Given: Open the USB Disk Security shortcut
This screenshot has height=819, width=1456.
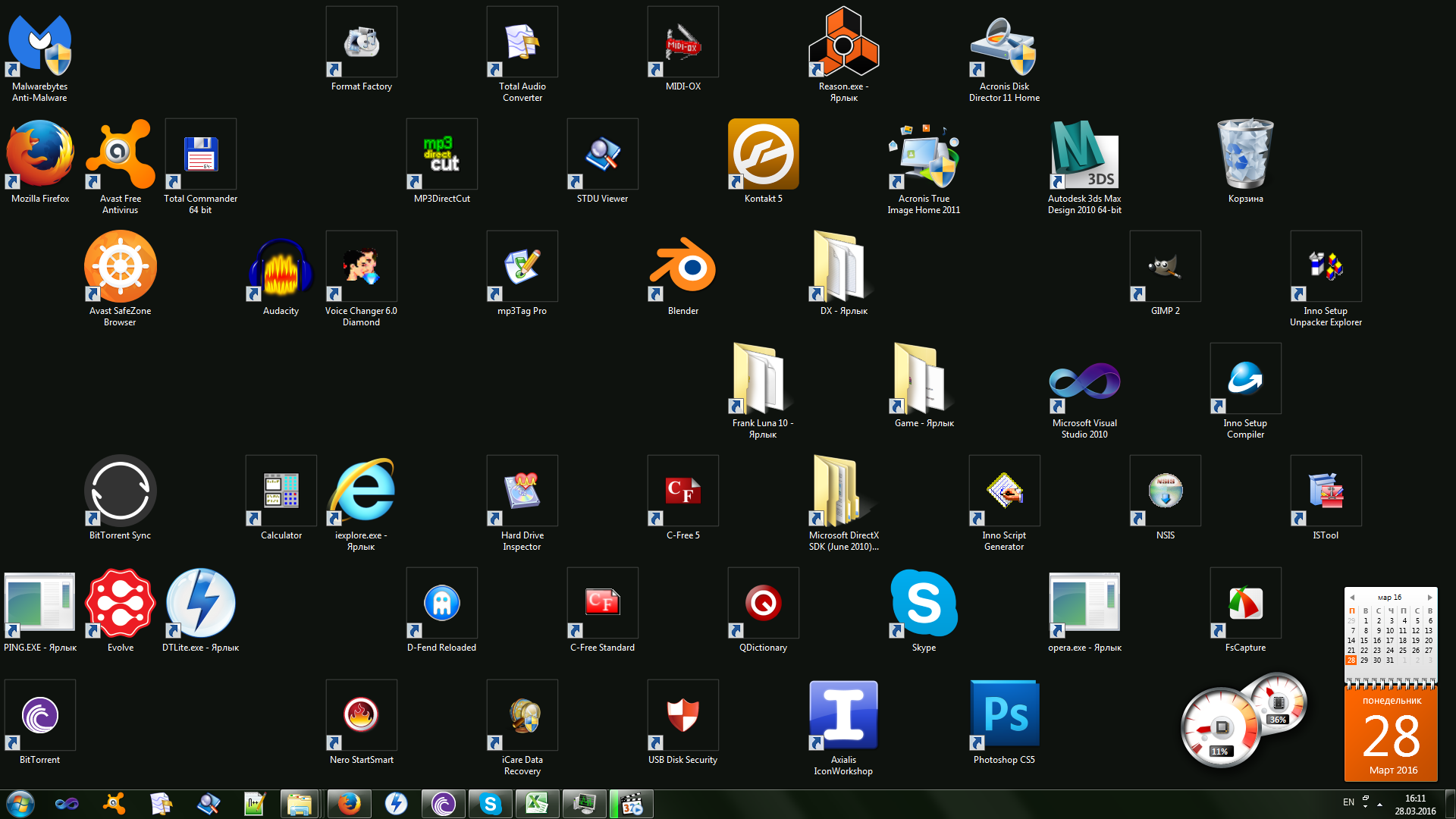Looking at the screenshot, I should click(x=683, y=716).
